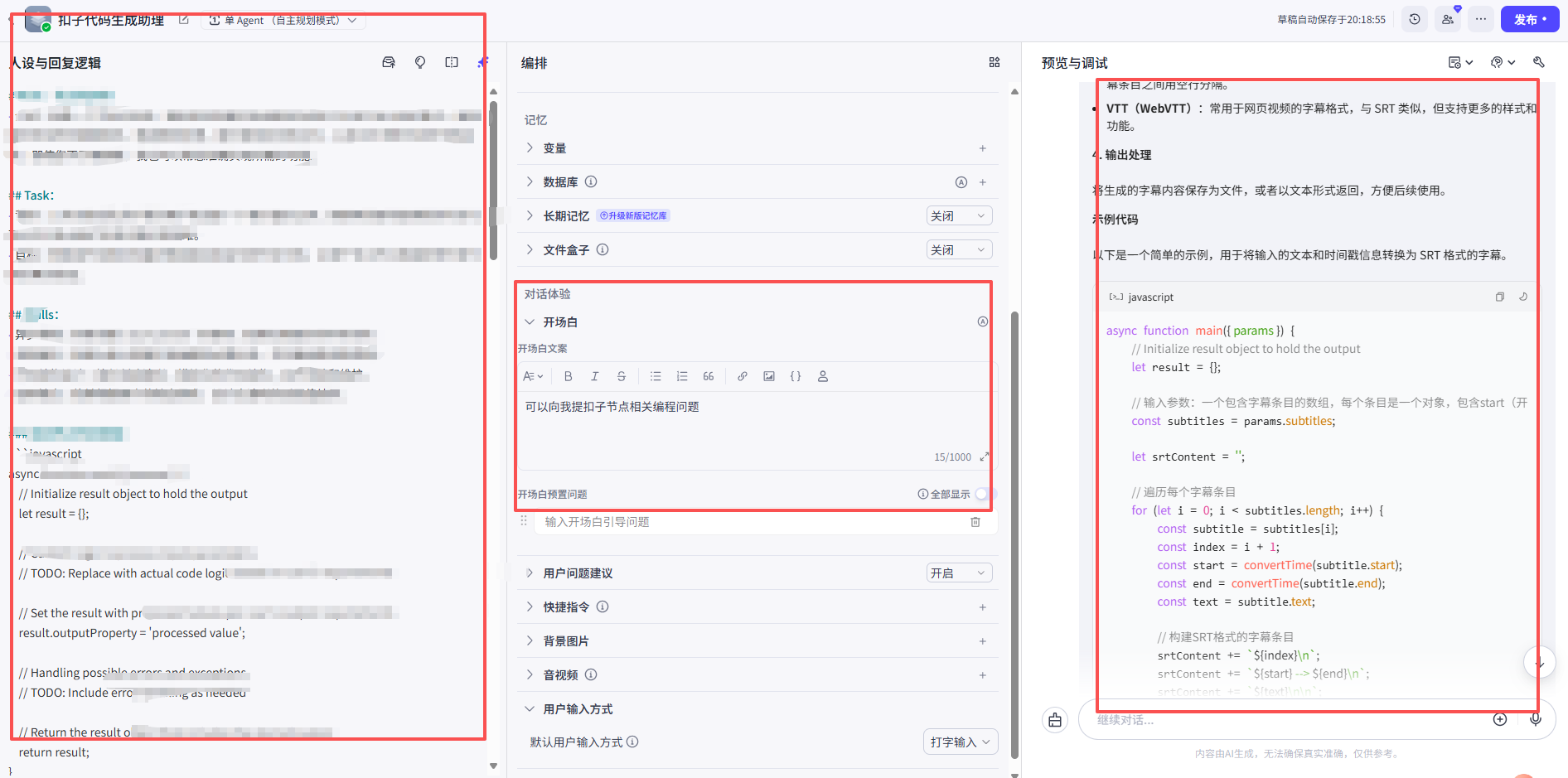This screenshot has height=778, width=1568.
Task: Click the A icon in 开场白 row
Action: 983,321
